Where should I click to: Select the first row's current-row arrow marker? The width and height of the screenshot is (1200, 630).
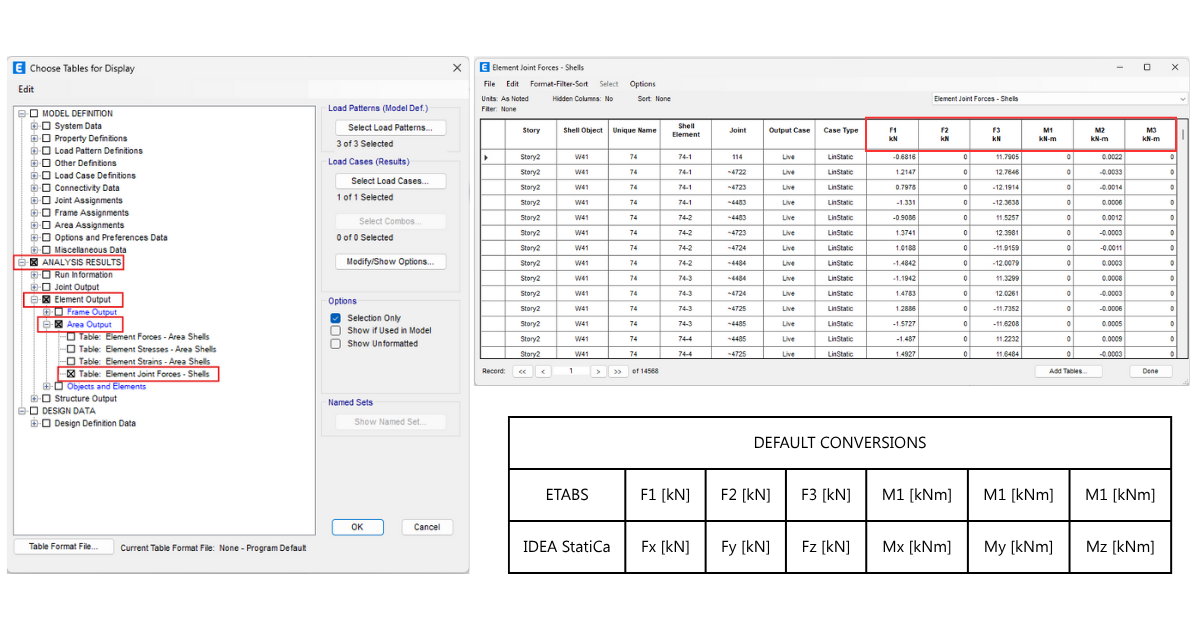487,157
